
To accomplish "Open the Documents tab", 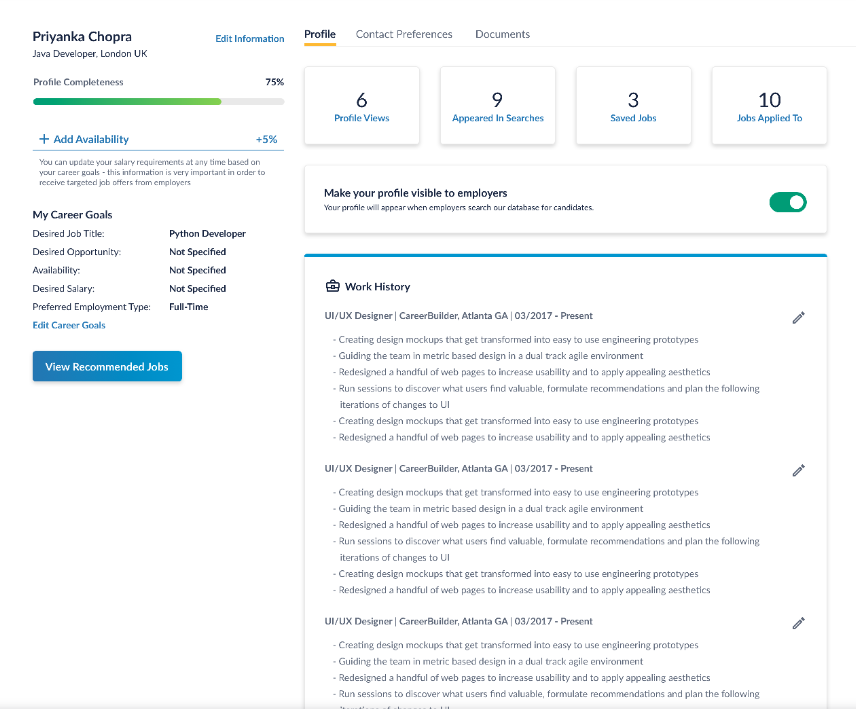I will (502, 34).
